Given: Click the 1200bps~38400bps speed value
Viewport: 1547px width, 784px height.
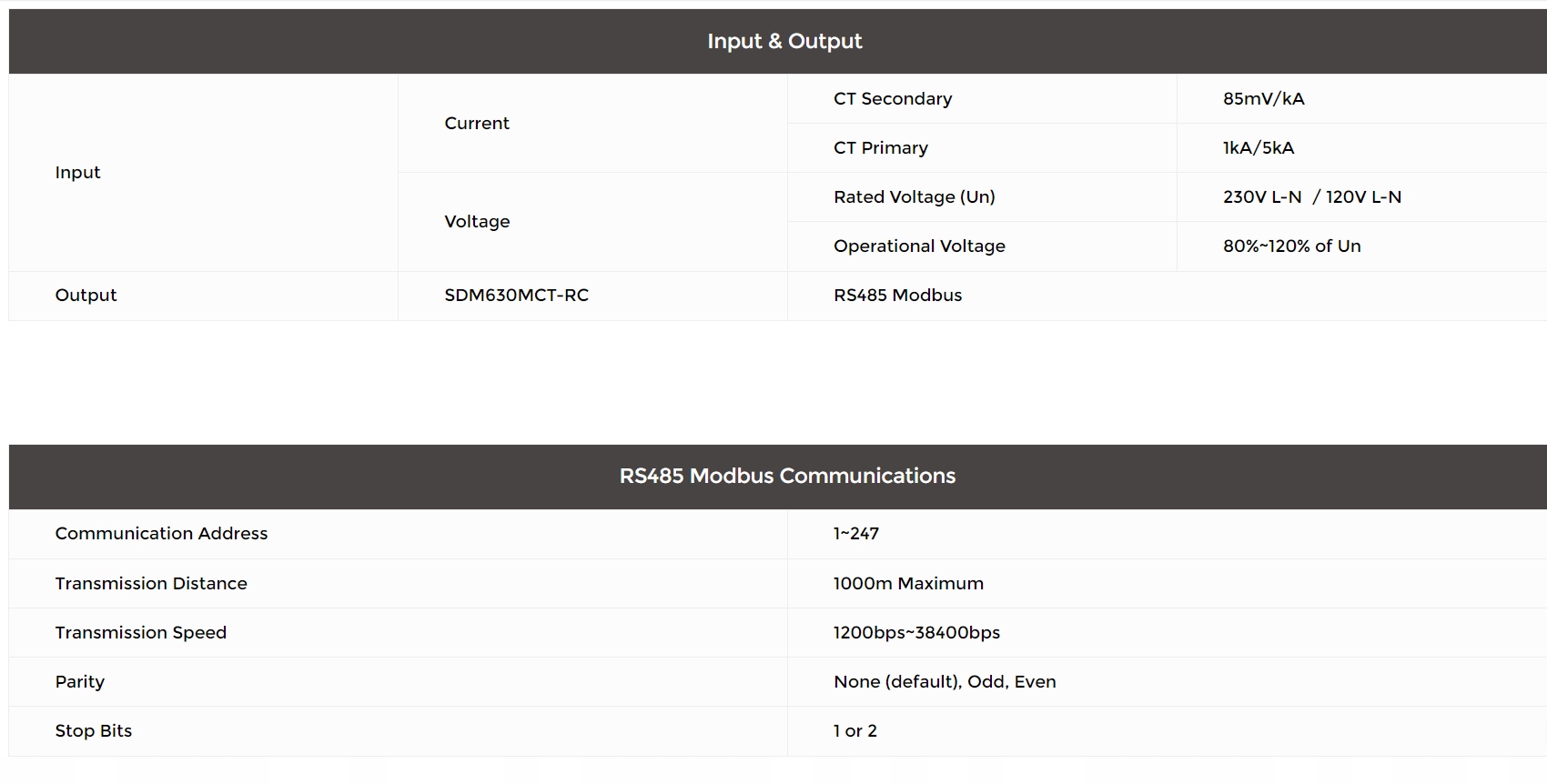Looking at the screenshot, I should 916,632.
